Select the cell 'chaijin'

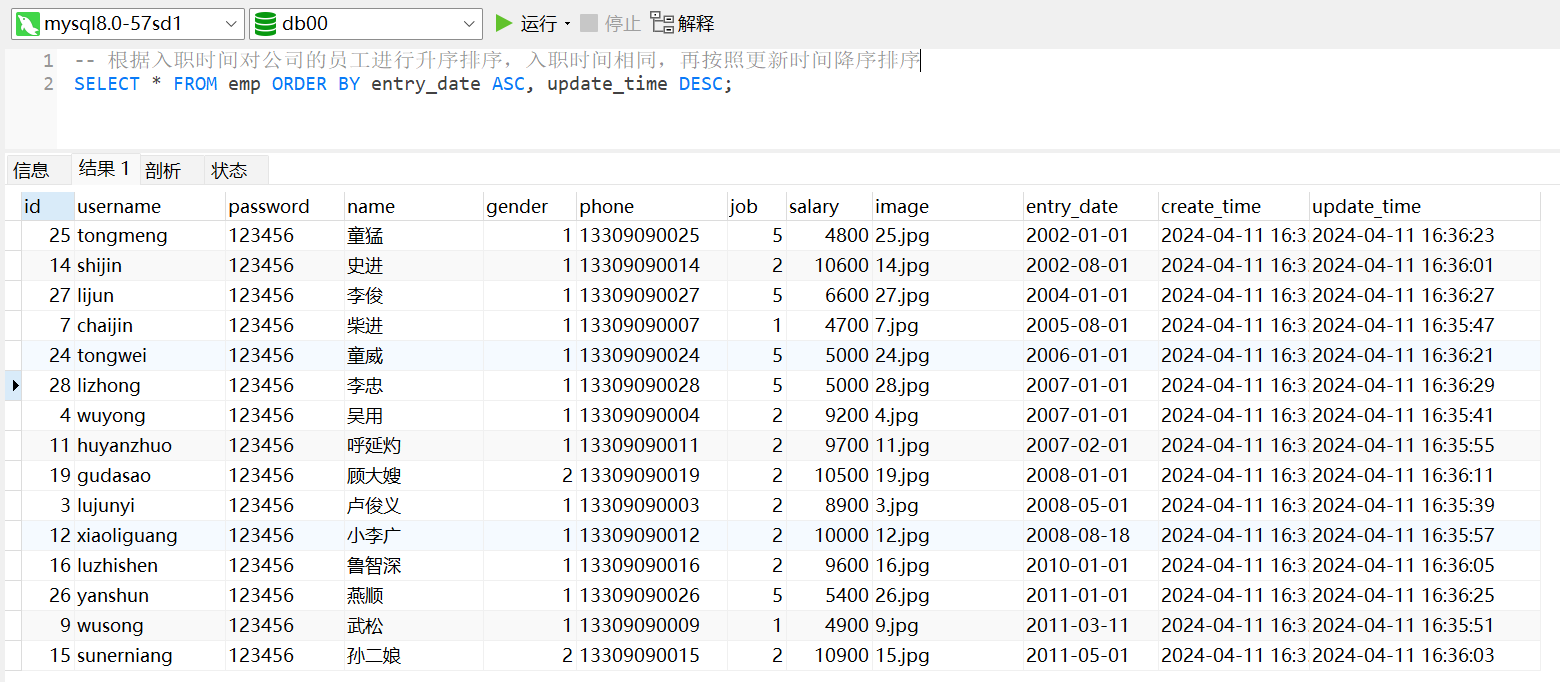[x=150, y=326]
